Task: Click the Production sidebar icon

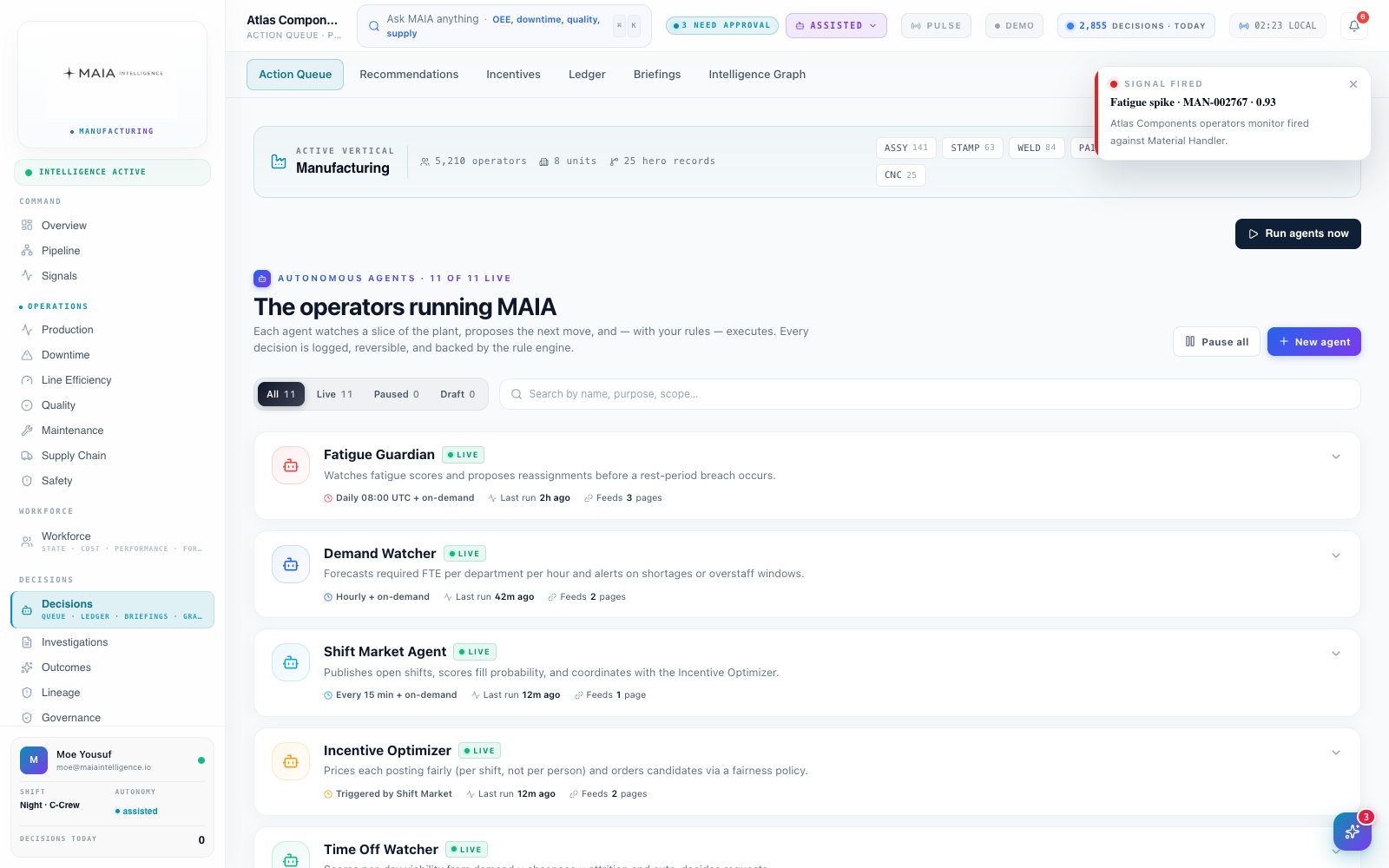Action: 27,330
